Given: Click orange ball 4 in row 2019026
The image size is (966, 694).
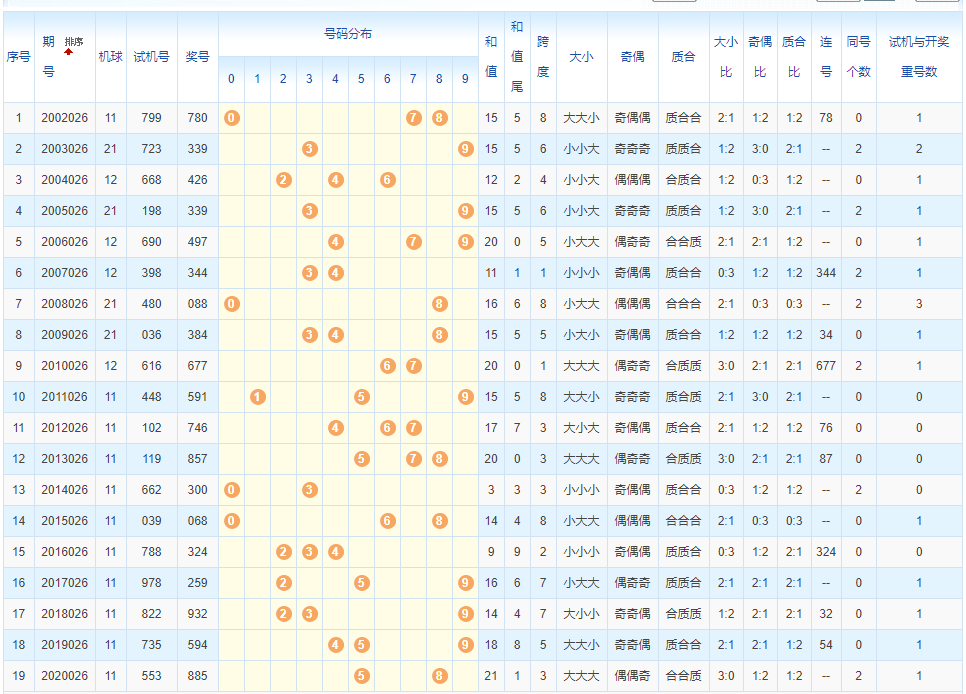Looking at the screenshot, I should pyautogui.click(x=336, y=645).
